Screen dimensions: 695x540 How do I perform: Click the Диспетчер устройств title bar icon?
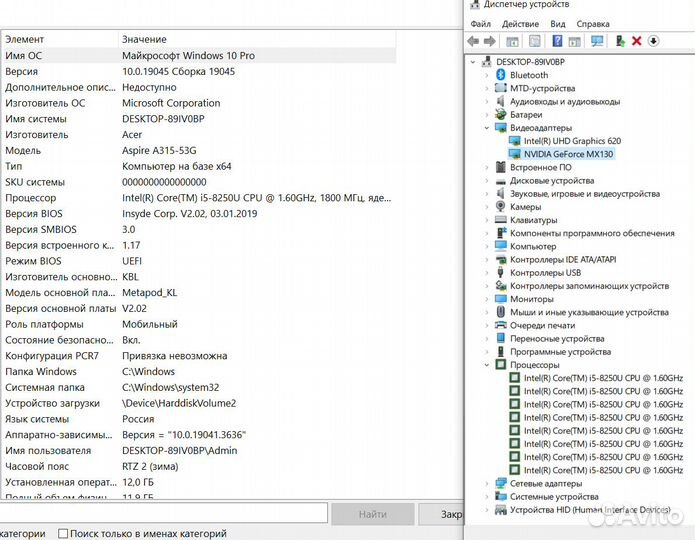(474, 4)
